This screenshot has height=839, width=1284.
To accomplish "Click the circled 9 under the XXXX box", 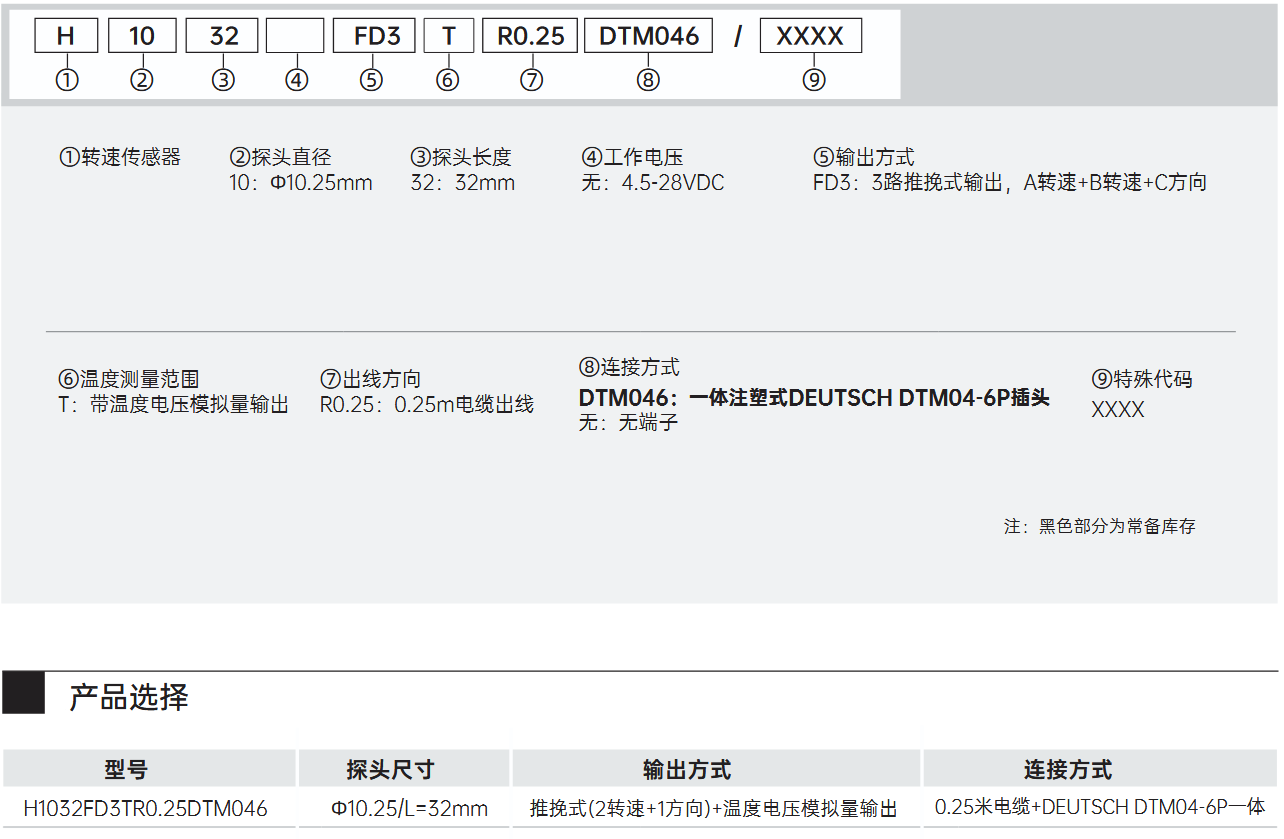I will [x=814, y=80].
